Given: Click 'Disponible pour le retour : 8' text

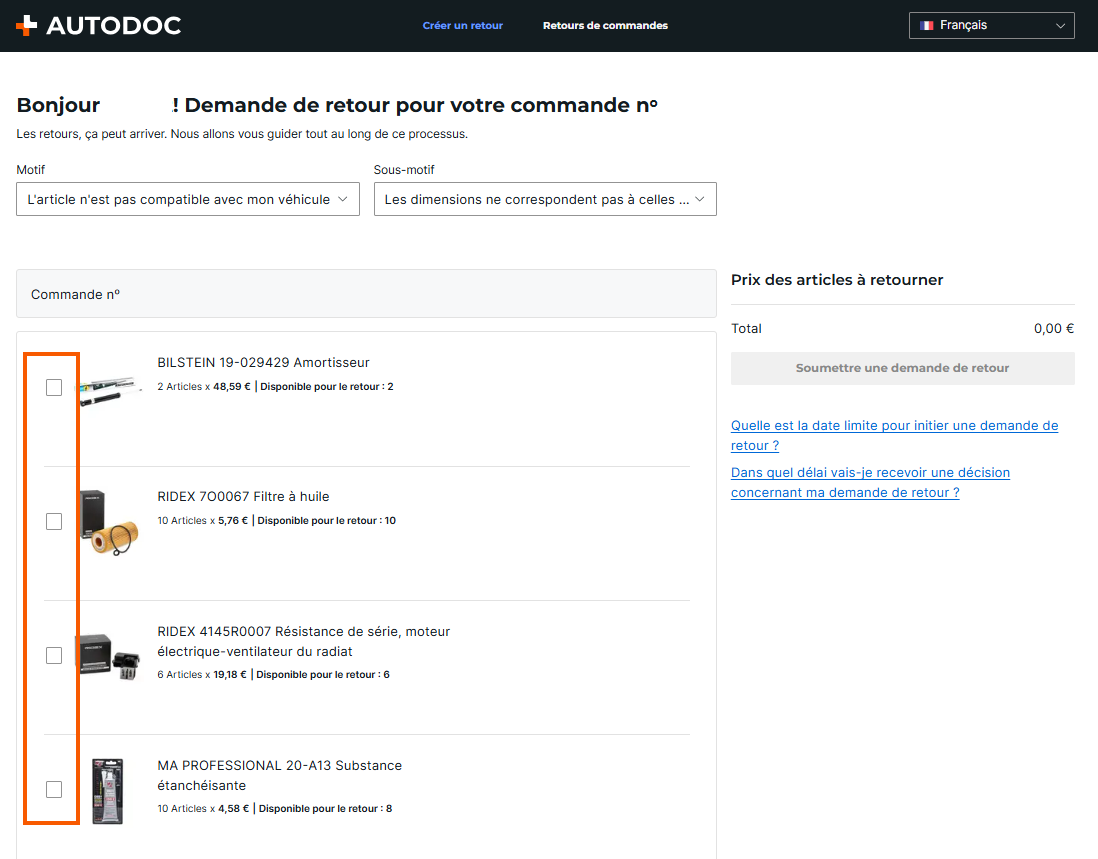Looking at the screenshot, I should click(326, 809).
